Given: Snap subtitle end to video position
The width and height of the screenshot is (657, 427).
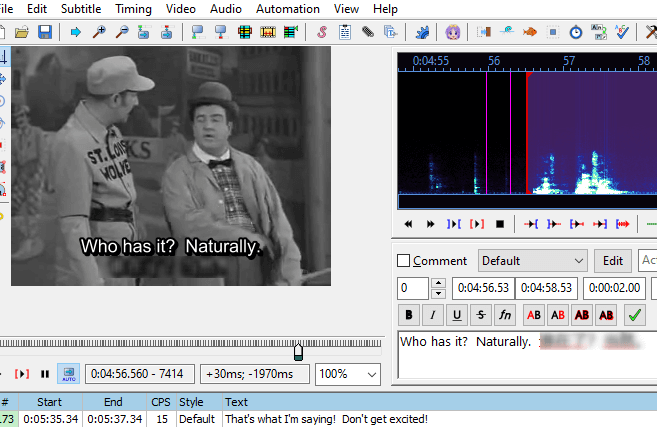Looking at the screenshot, I should coord(220,32).
